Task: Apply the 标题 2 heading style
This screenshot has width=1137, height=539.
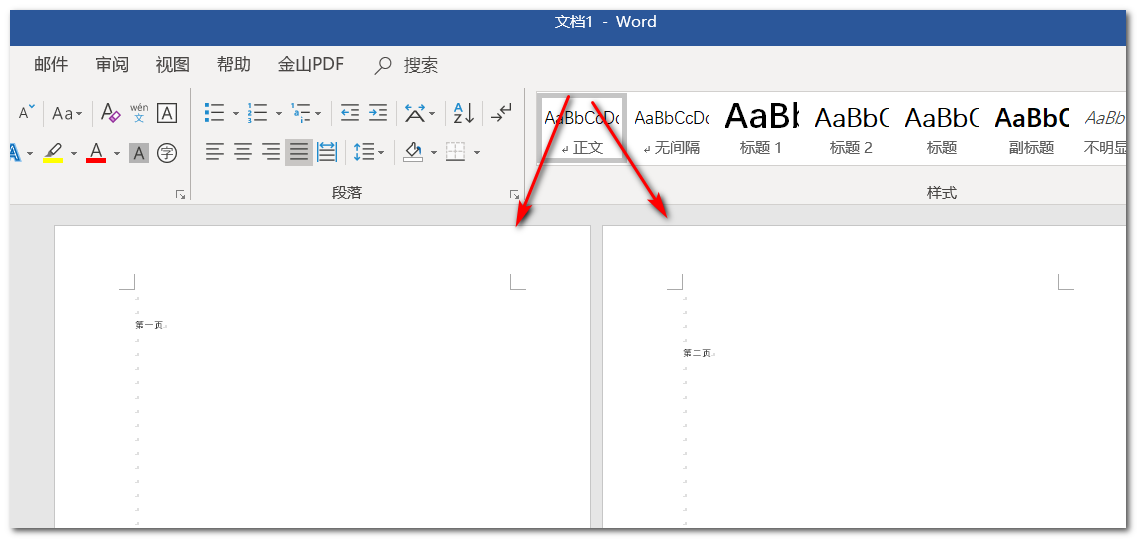Action: (x=851, y=128)
